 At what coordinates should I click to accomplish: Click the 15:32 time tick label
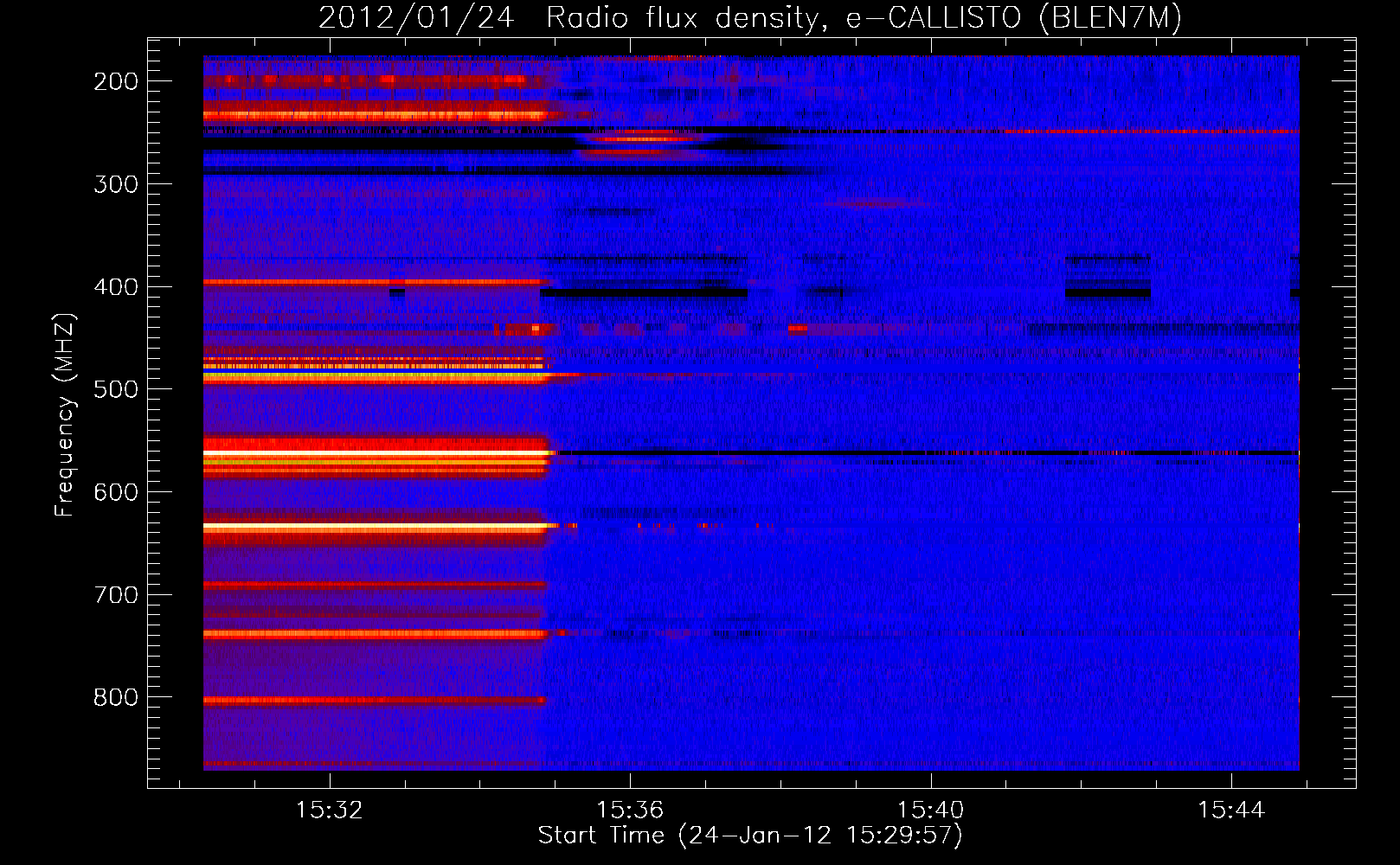329,811
